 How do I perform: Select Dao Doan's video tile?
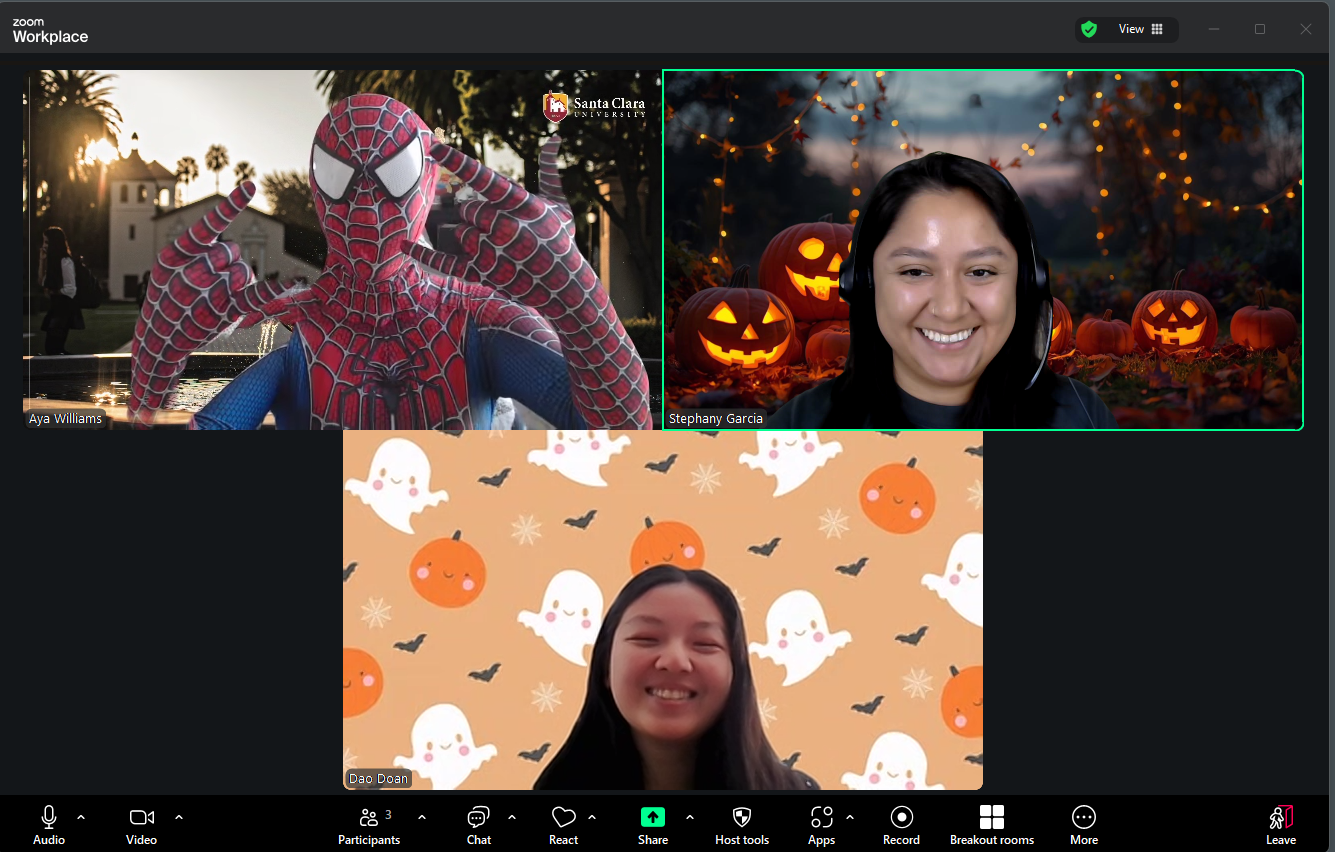click(663, 610)
